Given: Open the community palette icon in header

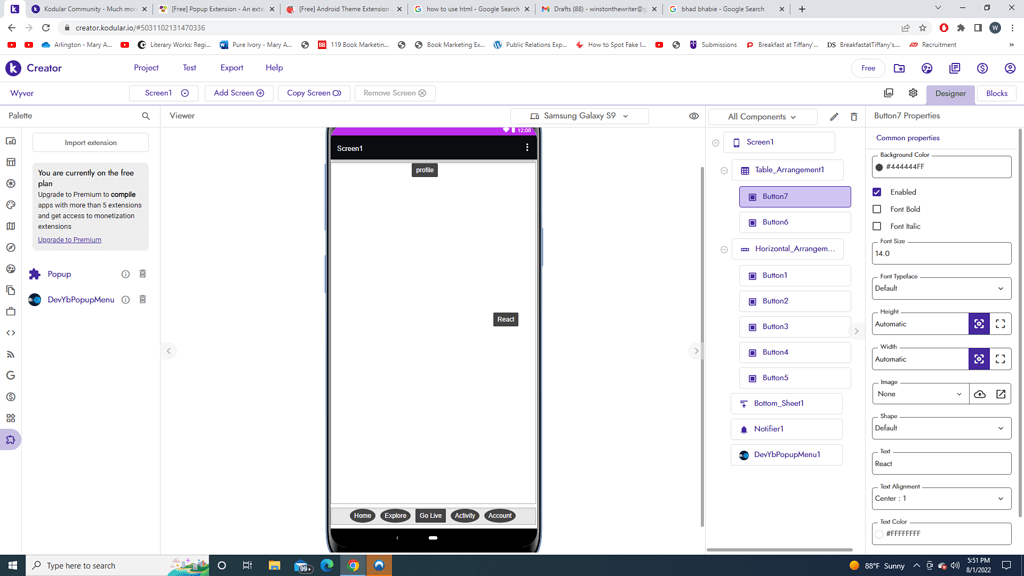Looking at the screenshot, I should (927, 68).
